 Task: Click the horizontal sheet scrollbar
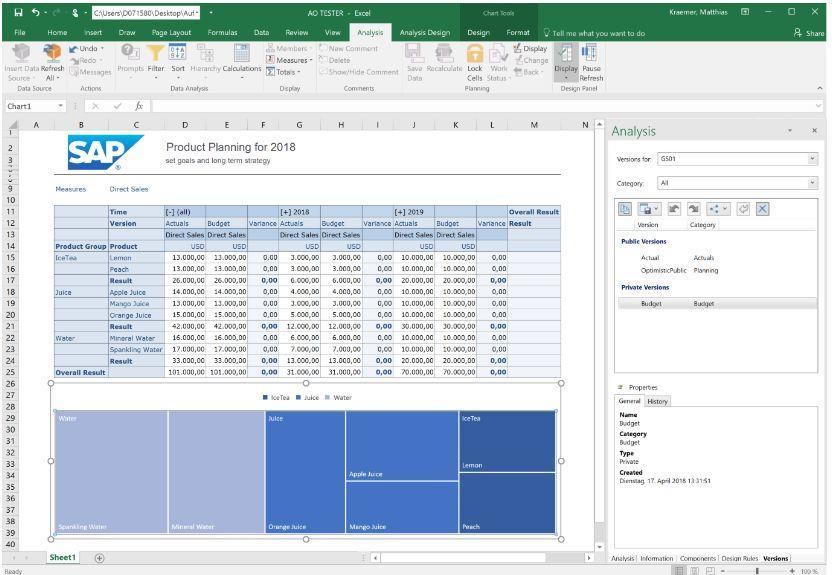click(x=463, y=558)
